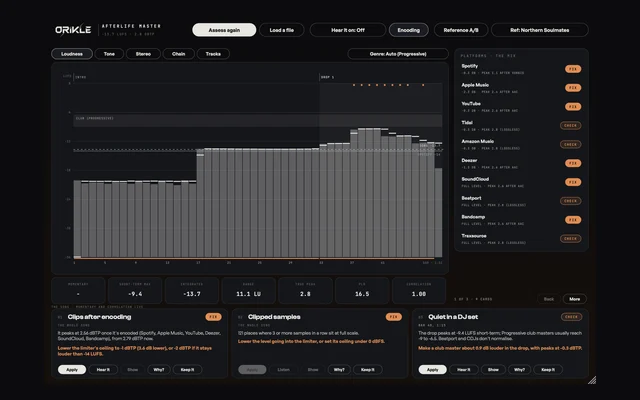
Task: Click the More button for next cards
Action: coord(575,299)
